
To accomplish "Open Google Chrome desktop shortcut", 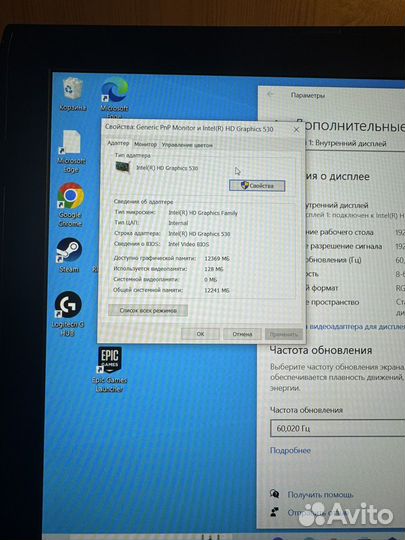I will click(71, 205).
